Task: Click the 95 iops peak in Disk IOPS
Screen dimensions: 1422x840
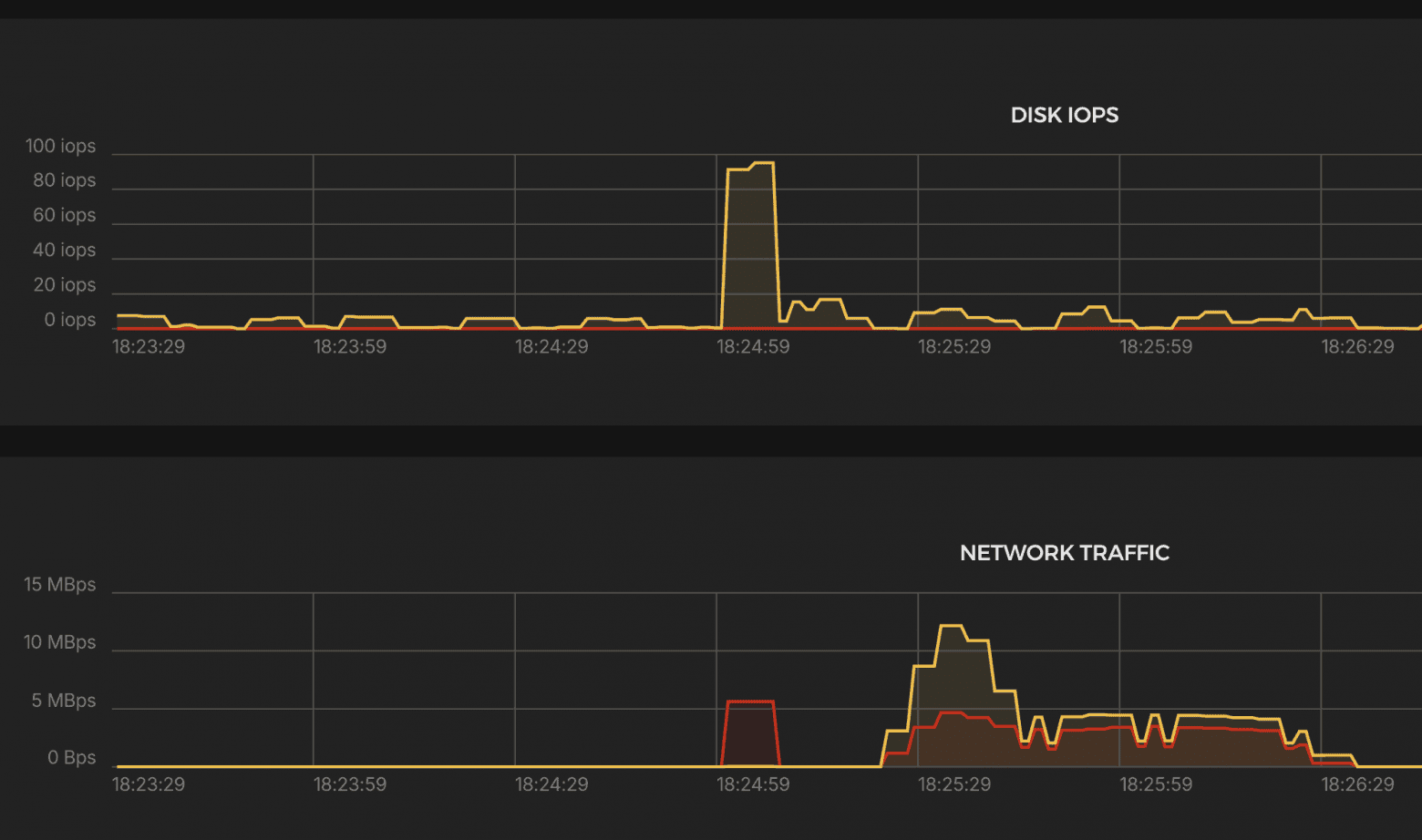Action: (x=764, y=164)
